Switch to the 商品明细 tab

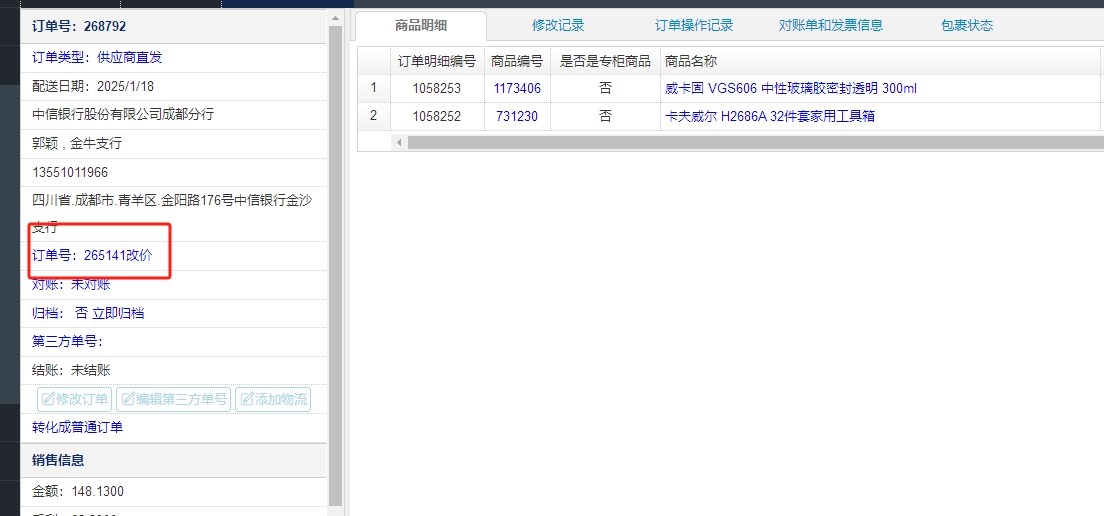click(x=421, y=25)
